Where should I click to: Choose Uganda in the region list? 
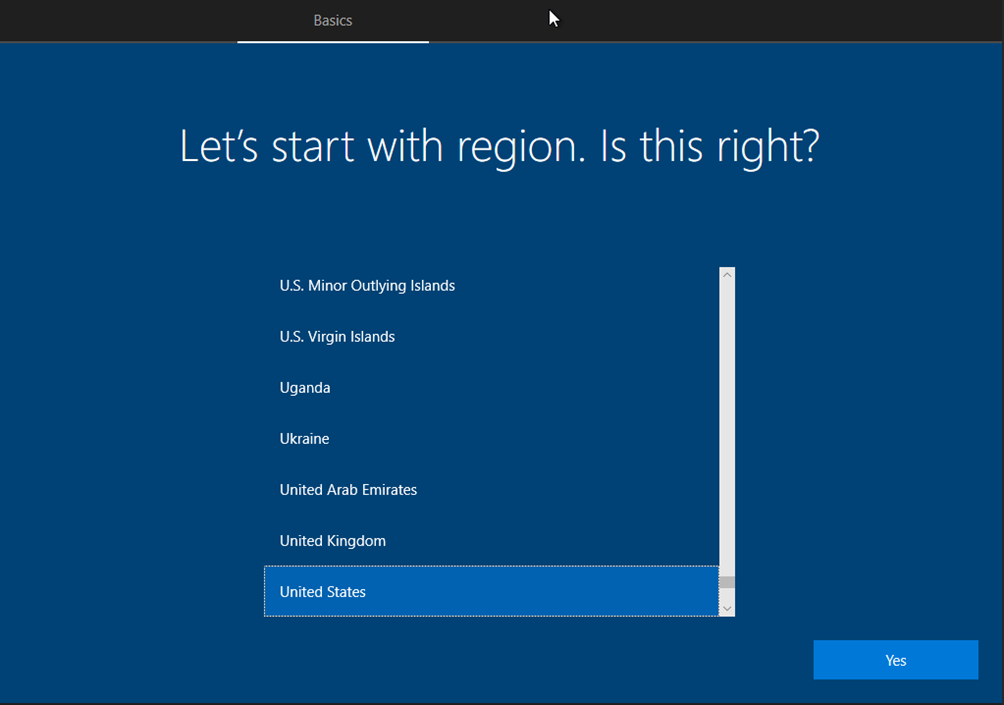pos(491,388)
